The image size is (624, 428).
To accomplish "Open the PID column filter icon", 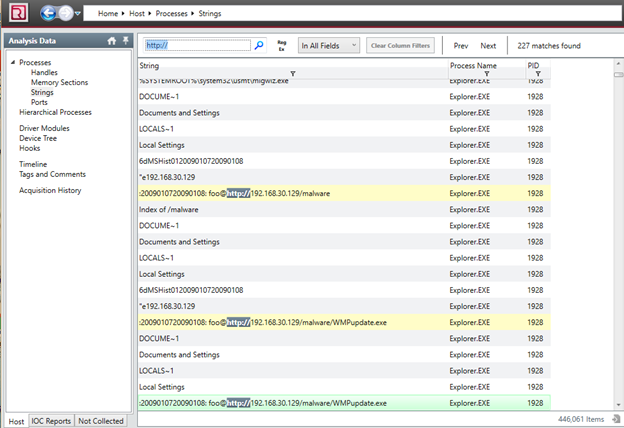I will (538, 73).
